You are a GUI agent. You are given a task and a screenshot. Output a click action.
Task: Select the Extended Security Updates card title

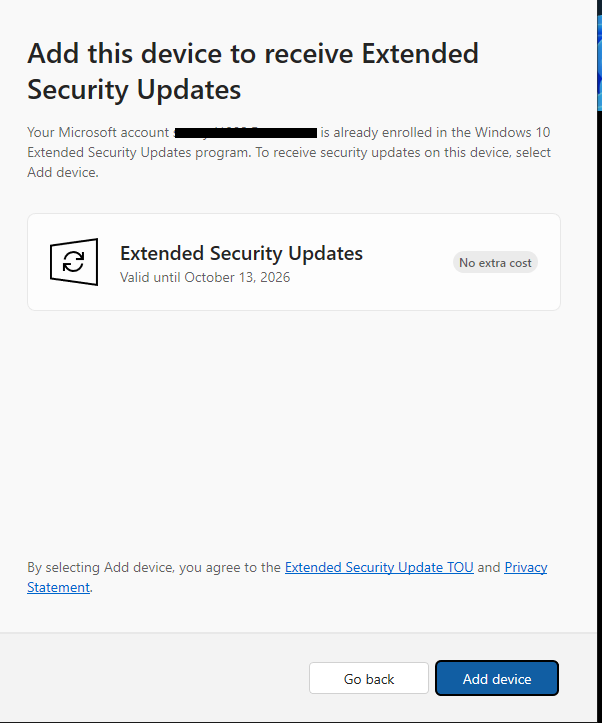coord(241,253)
